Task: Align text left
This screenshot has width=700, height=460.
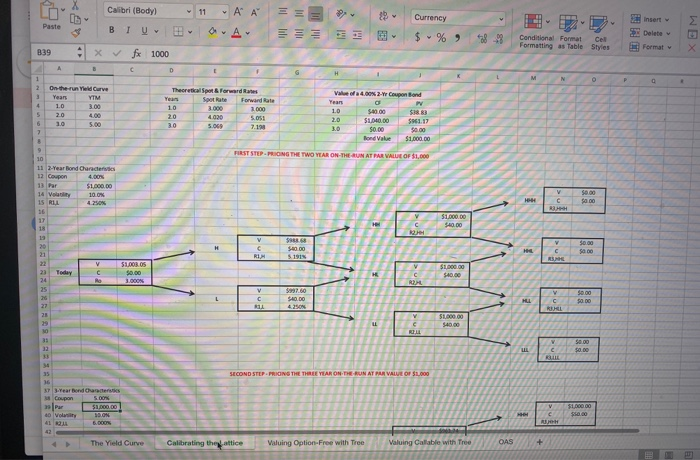Action: click(282, 33)
